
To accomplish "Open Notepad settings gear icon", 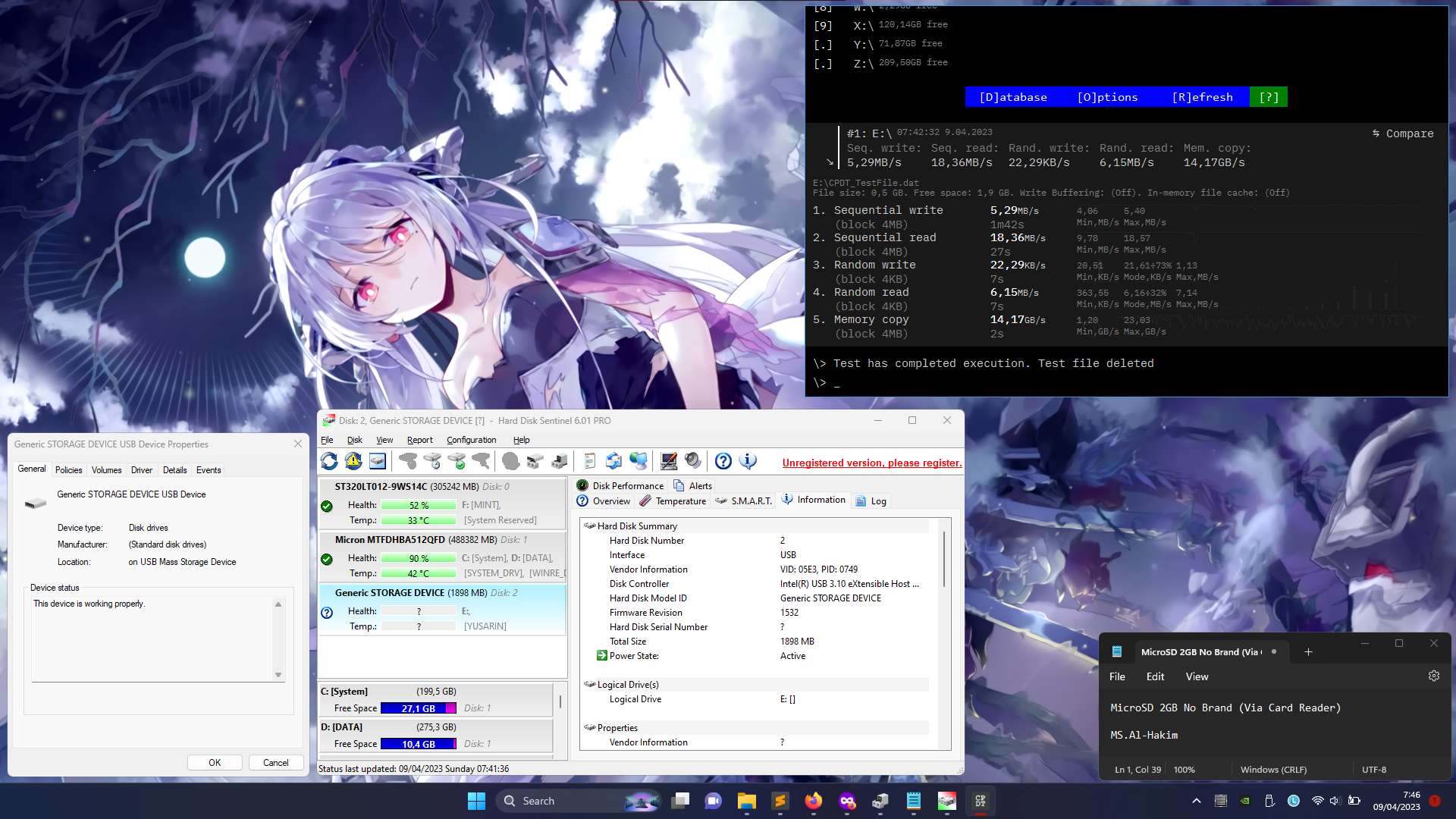I will point(1434,676).
